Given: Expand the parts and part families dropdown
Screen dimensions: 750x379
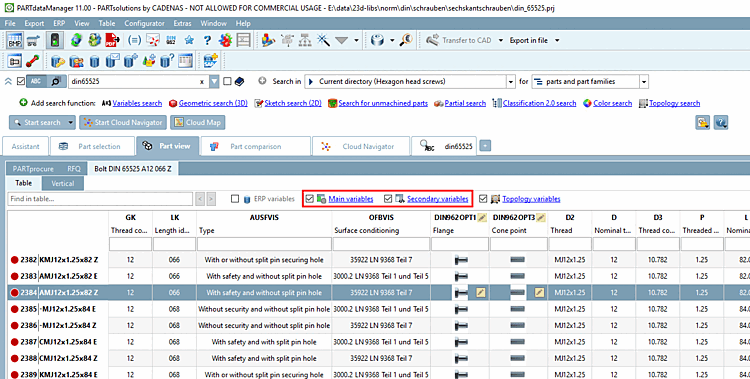Looking at the screenshot, I should coord(644,82).
